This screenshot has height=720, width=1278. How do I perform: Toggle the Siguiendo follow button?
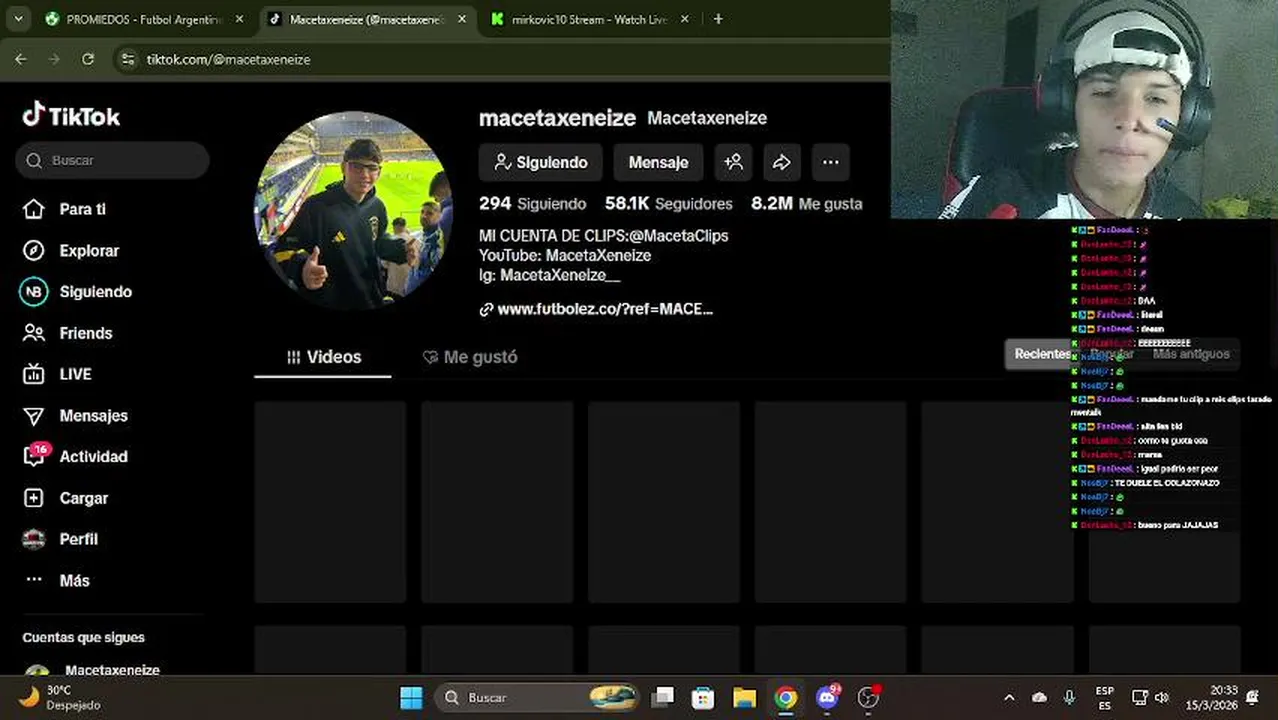541,162
